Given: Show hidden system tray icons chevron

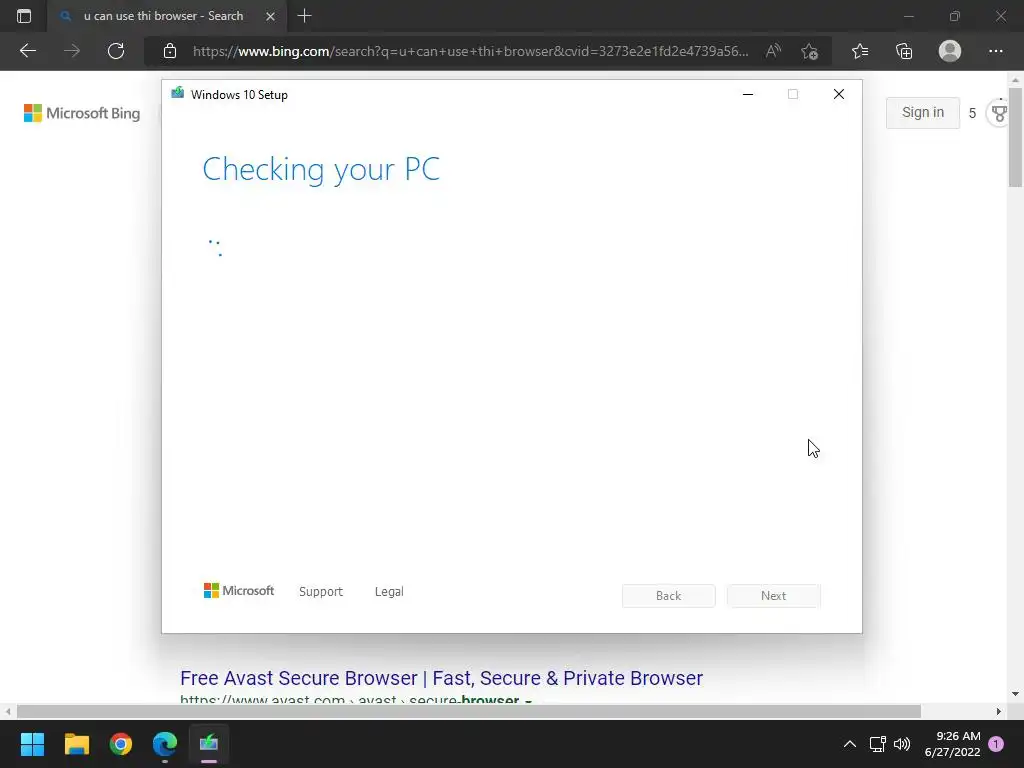Looking at the screenshot, I should 850,744.
